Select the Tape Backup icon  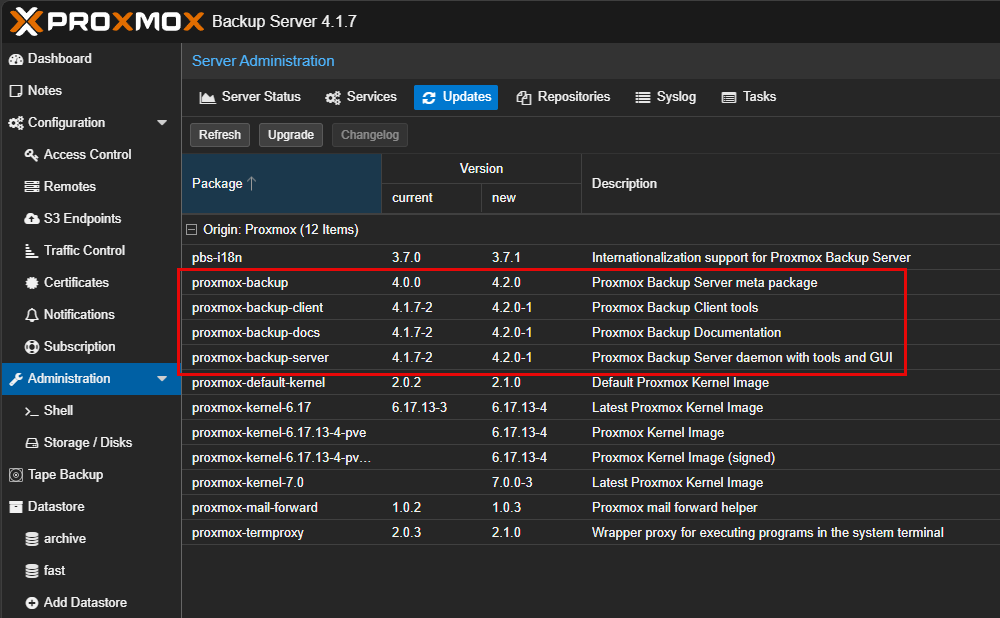(x=16, y=475)
